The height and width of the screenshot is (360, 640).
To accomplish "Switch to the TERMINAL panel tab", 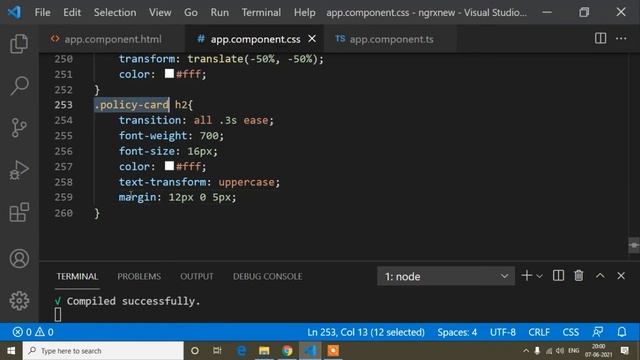I will click(x=77, y=276).
